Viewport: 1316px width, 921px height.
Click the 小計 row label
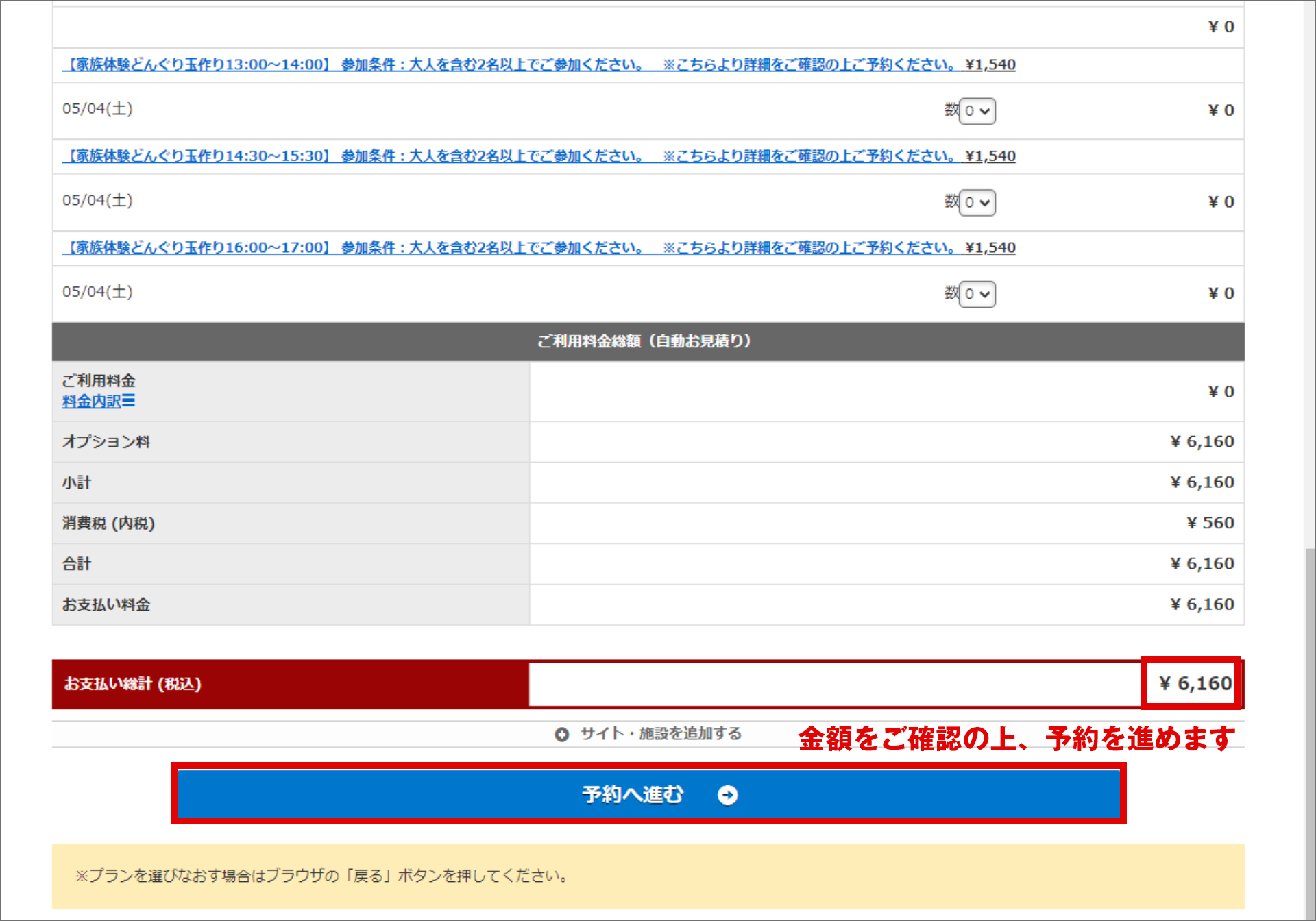[77, 482]
